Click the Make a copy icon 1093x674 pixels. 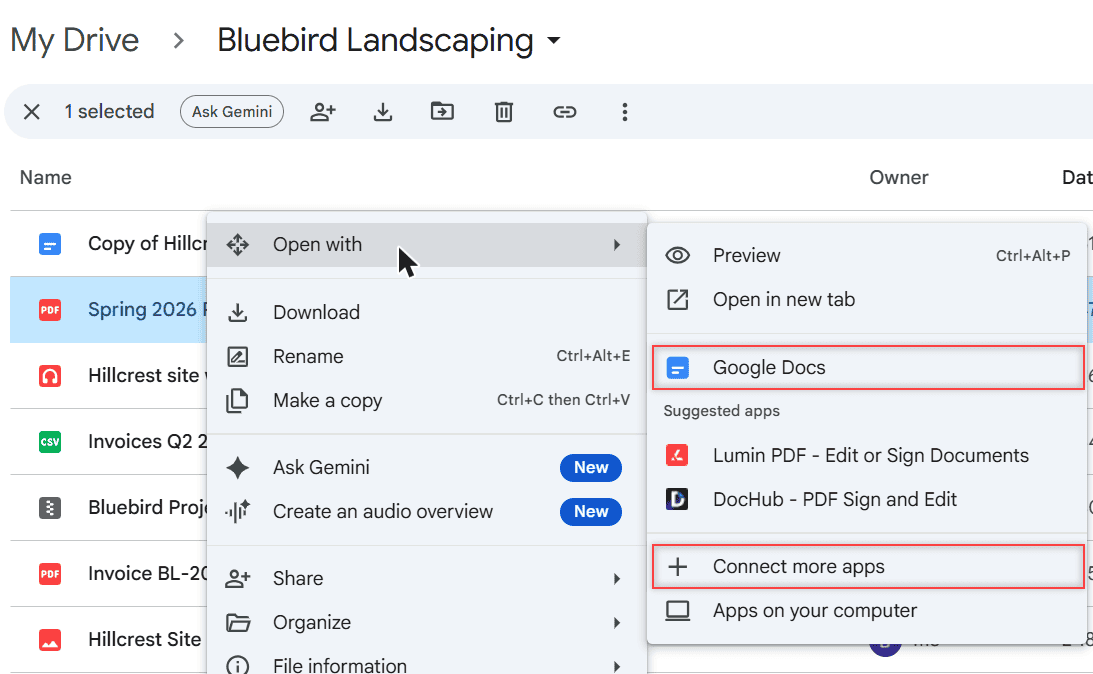click(237, 401)
